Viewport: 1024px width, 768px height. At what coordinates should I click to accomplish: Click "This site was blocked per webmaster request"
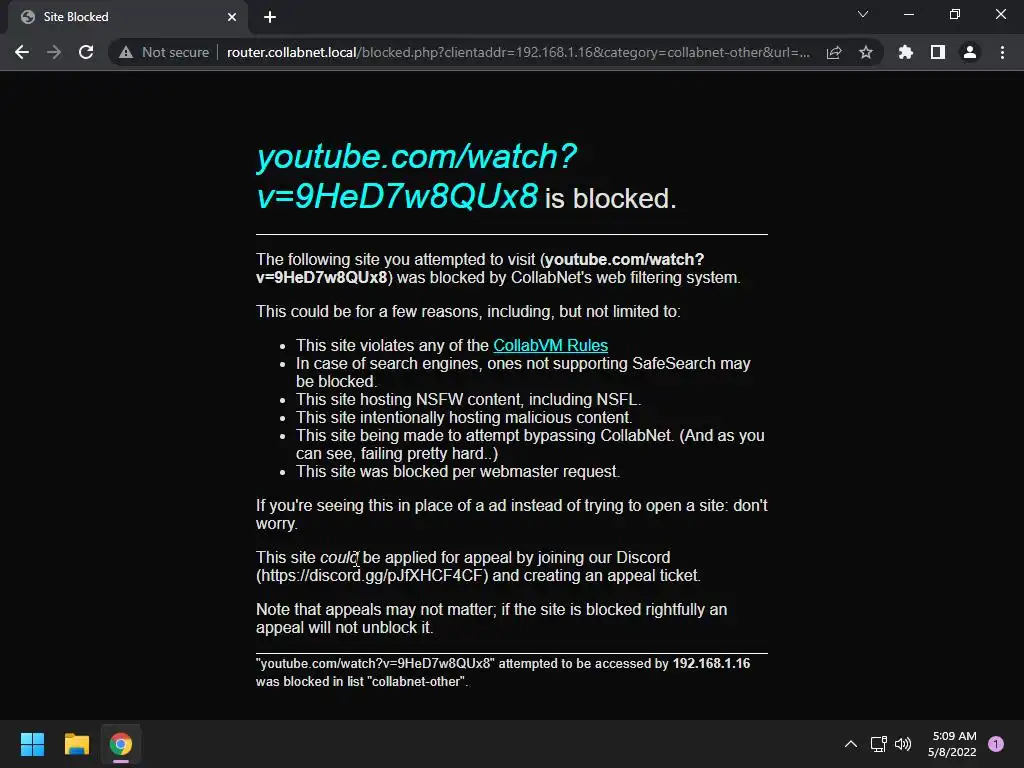(x=458, y=472)
